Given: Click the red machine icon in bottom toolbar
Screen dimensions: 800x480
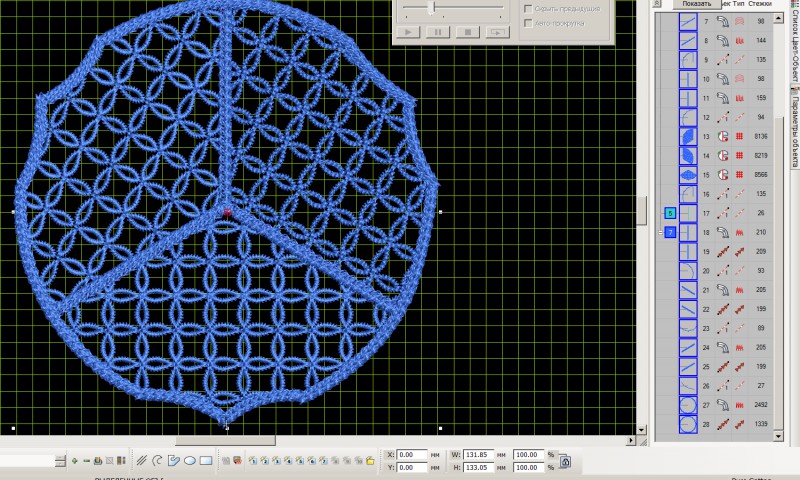Looking at the screenshot, I should (237, 461).
